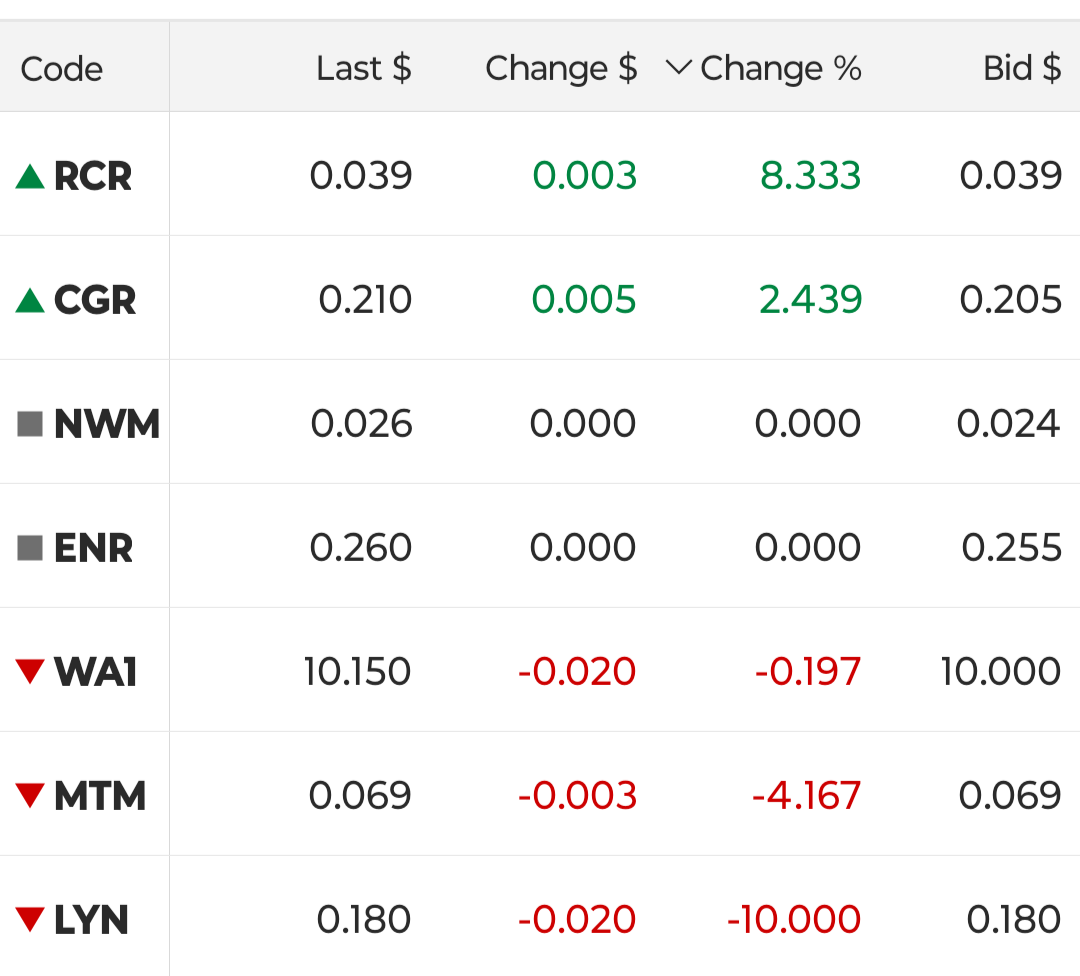Viewport: 1080px width, 976px height.
Task: Click the red down arrow beside WA1
Action: pos(30,672)
